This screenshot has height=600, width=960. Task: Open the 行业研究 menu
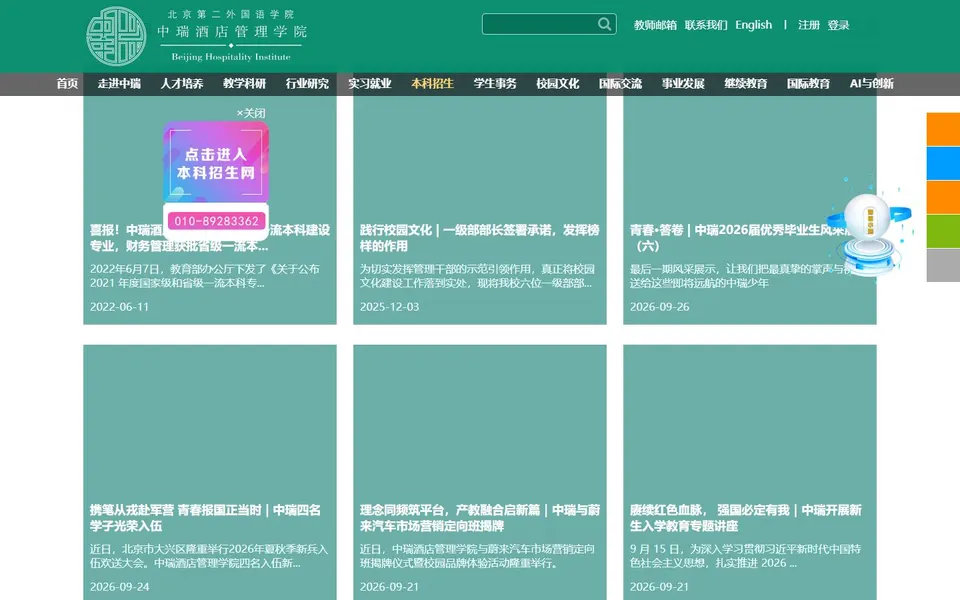[307, 84]
